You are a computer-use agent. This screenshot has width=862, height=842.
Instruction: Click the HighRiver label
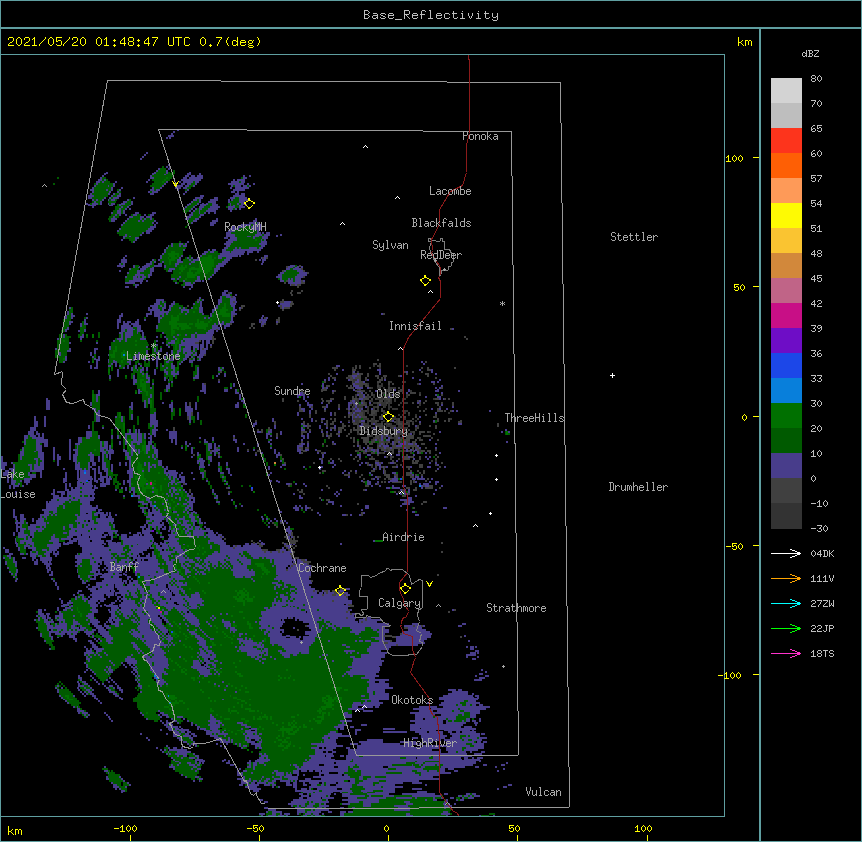pos(430,743)
